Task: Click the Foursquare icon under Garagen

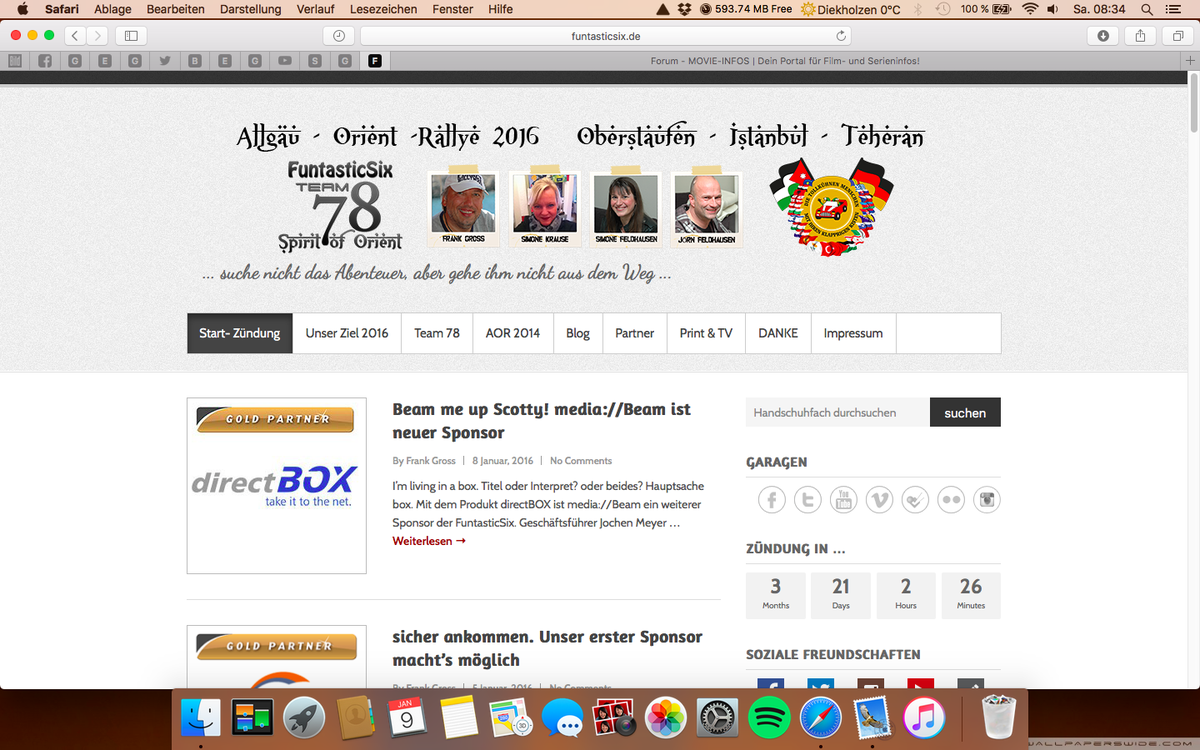Action: point(915,499)
